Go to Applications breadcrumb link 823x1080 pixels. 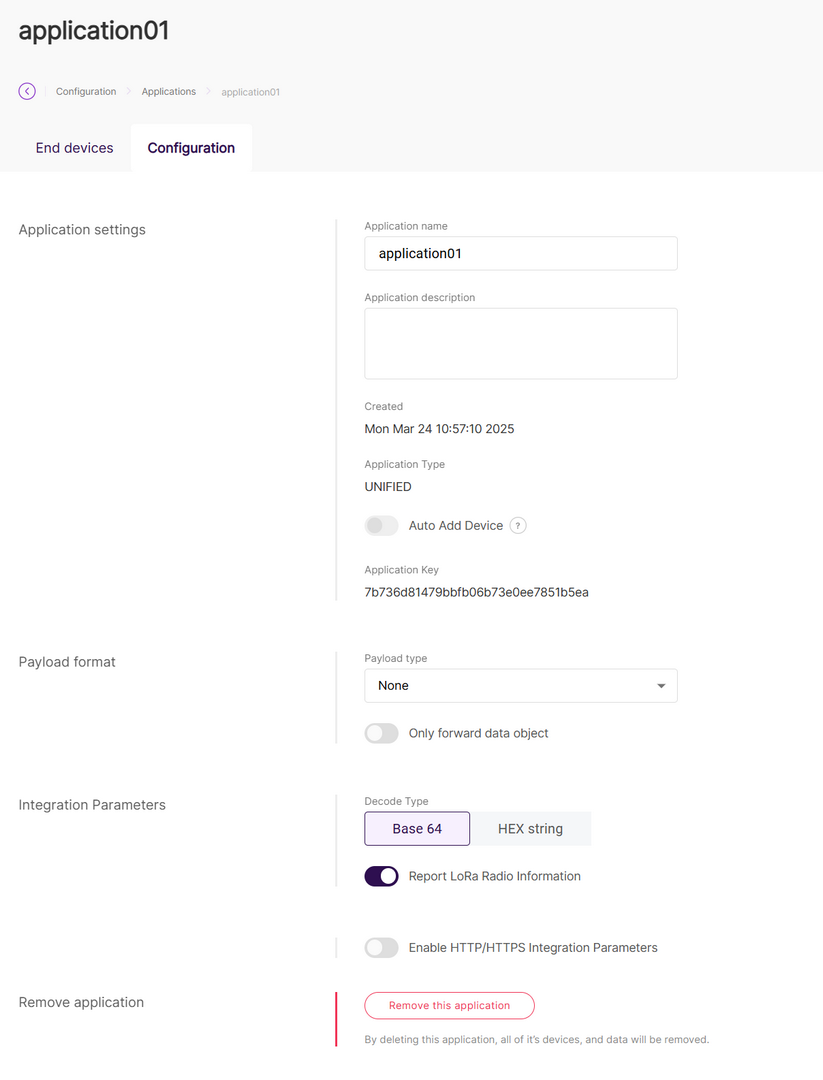(169, 92)
